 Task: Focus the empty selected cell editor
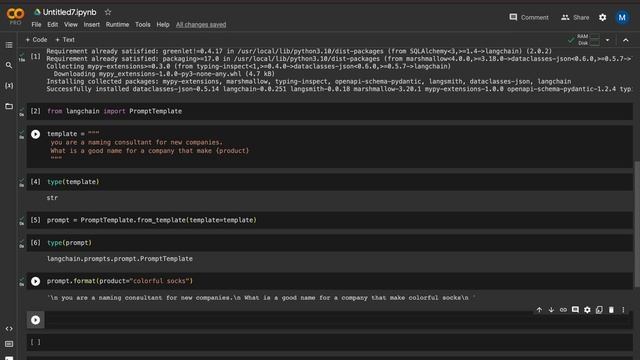pyautogui.click(x=339, y=320)
